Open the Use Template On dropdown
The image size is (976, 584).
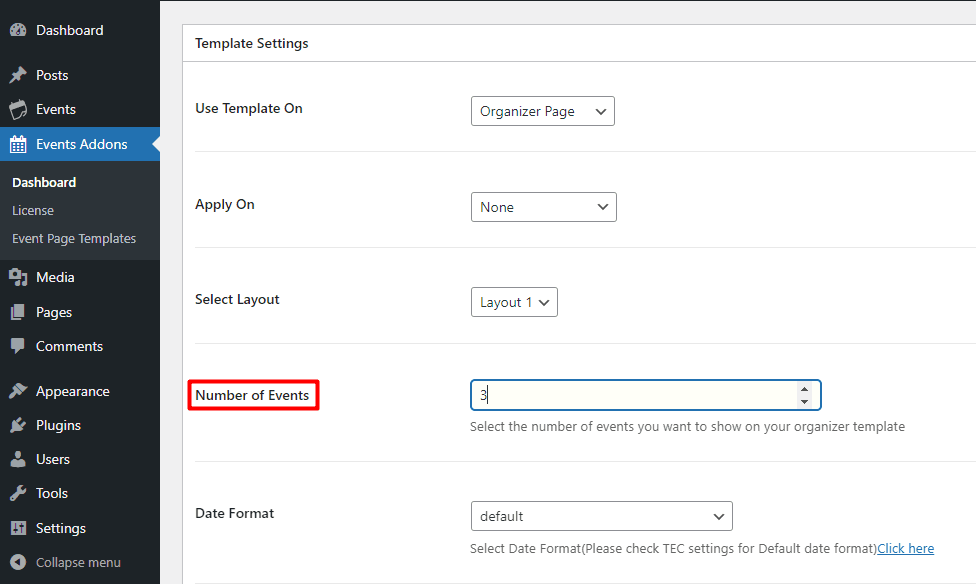[542, 111]
